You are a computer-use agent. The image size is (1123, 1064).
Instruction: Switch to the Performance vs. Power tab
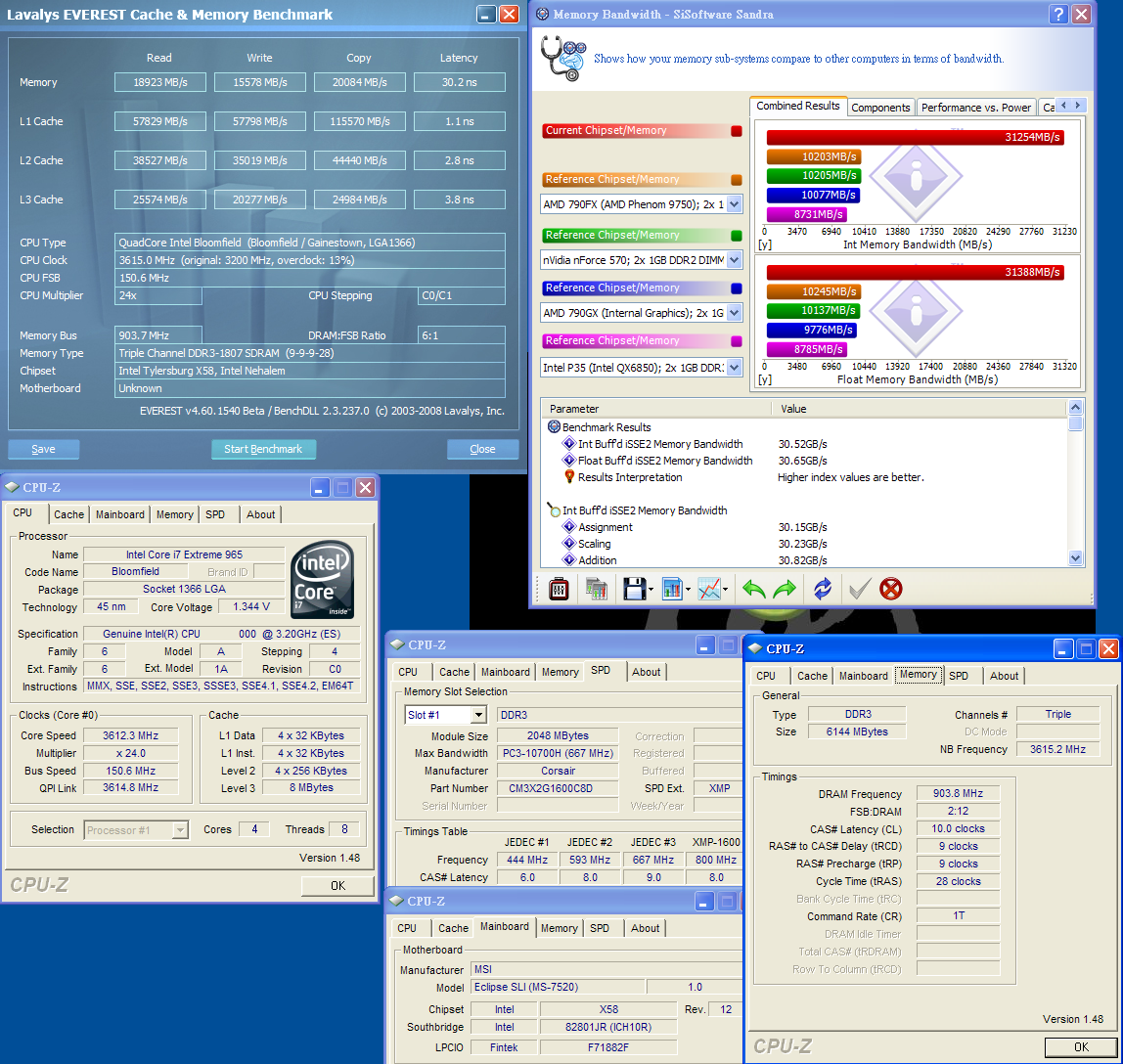point(975,108)
